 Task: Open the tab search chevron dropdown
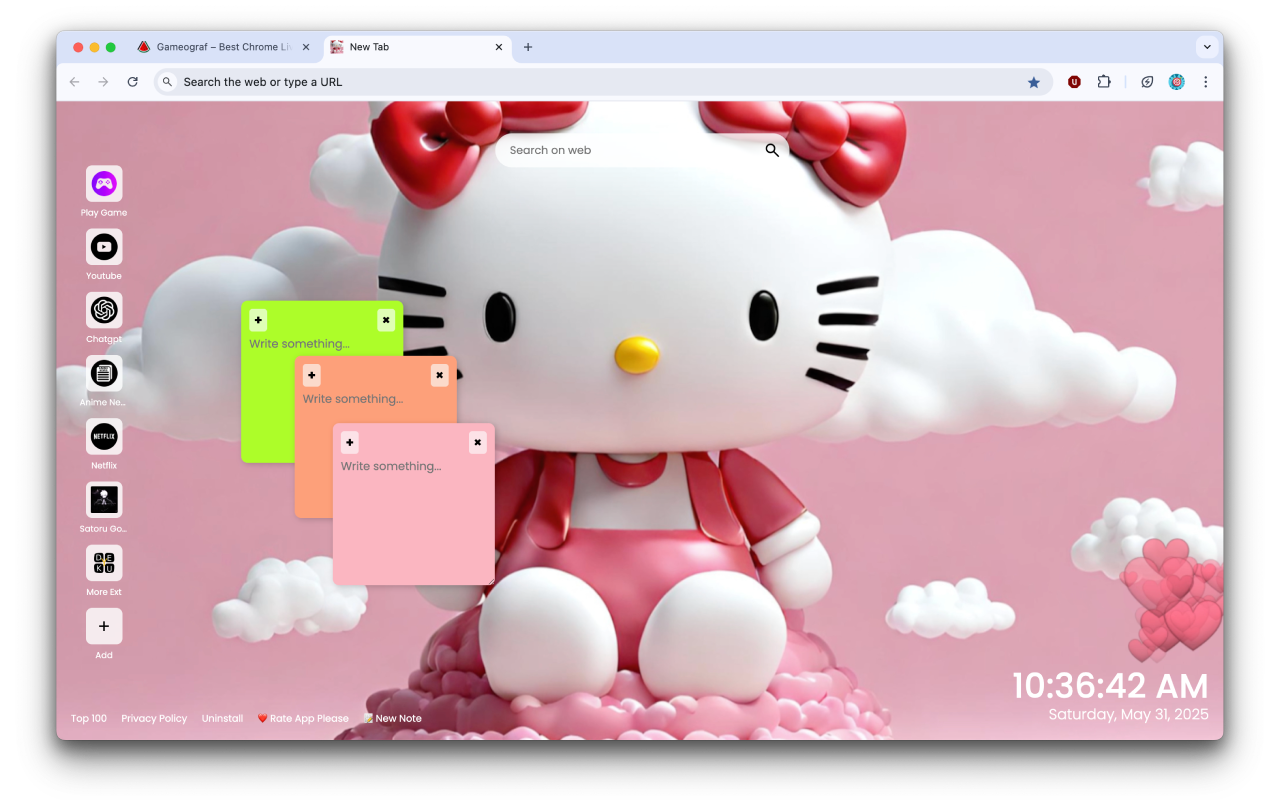coord(1207,46)
